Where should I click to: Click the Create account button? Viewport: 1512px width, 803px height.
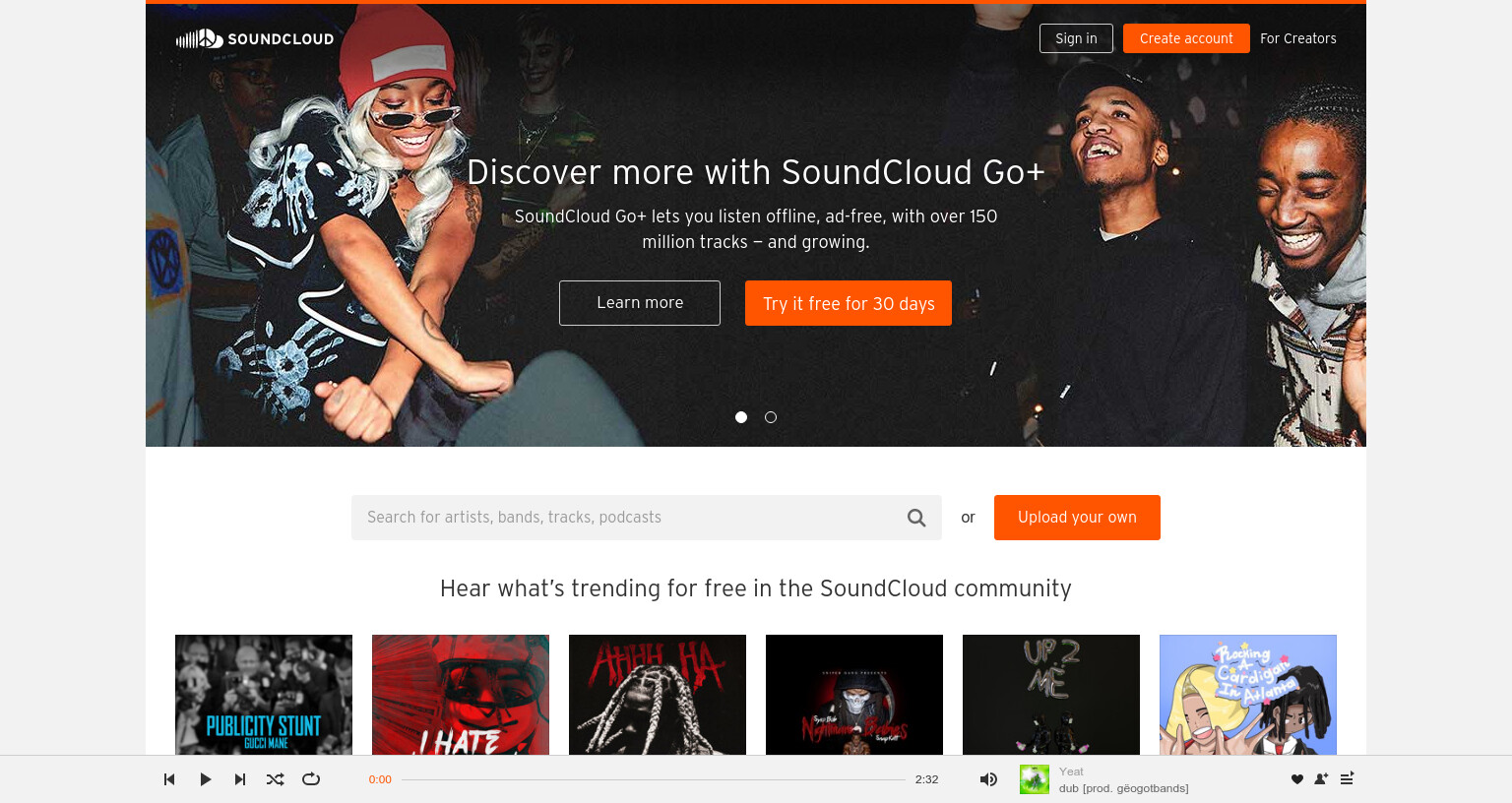click(1186, 38)
